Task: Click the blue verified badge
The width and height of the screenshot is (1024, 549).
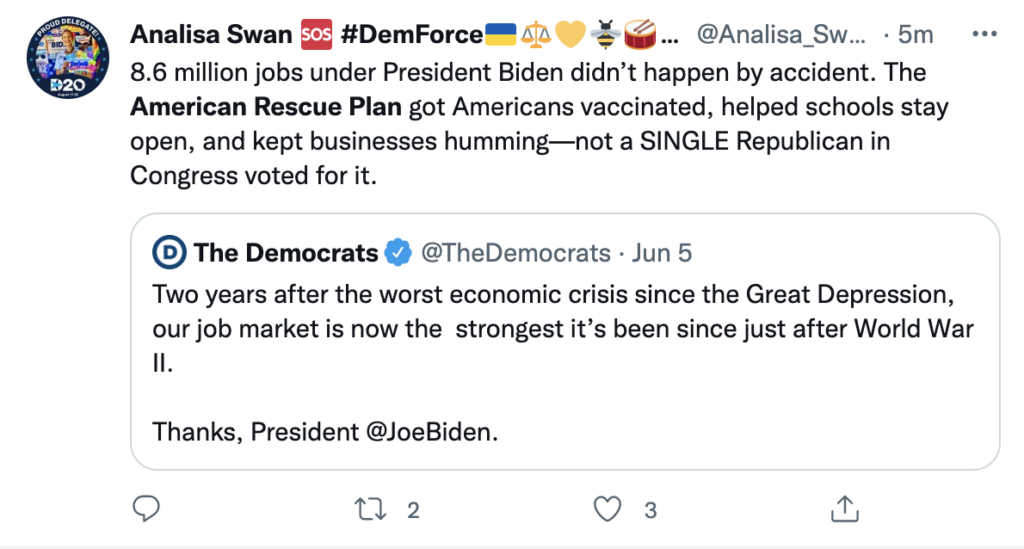Action: pos(398,253)
